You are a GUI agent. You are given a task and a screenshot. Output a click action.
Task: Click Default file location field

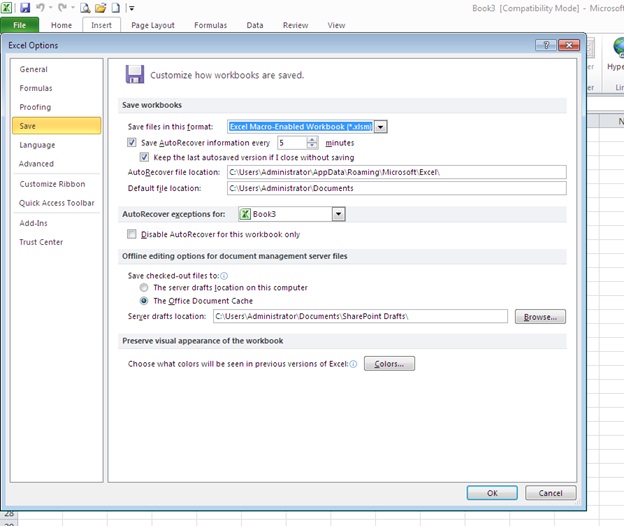397,188
